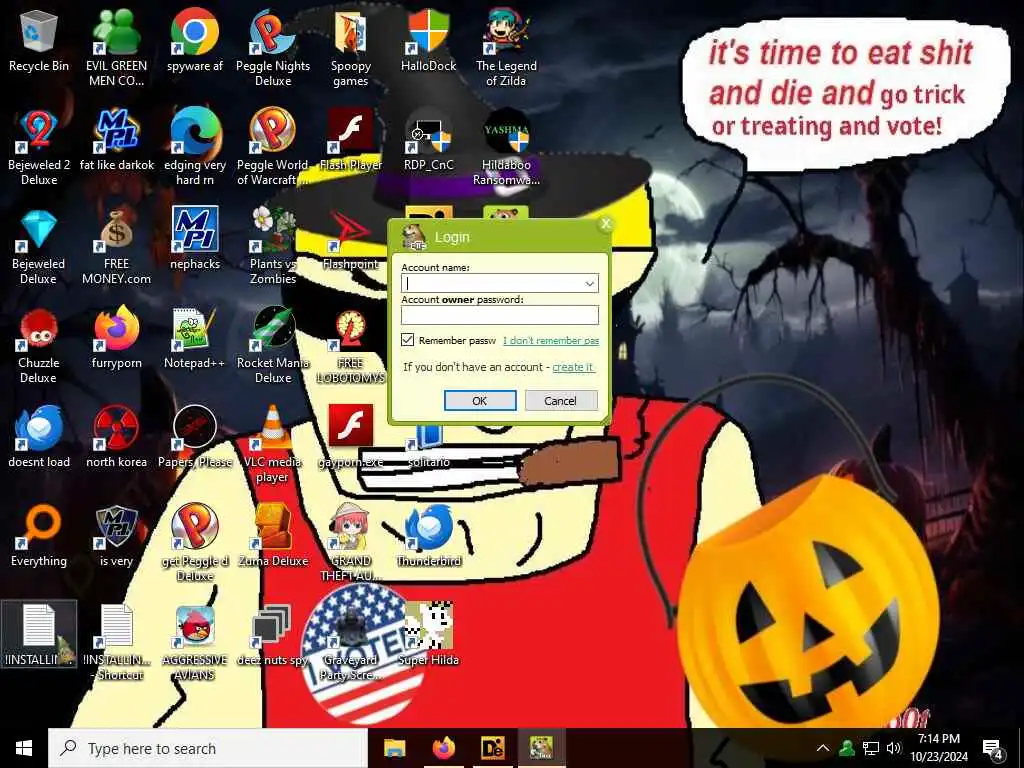The height and width of the screenshot is (768, 1024).
Task: Open Peggle Nights Deluxe shortcut
Action: point(273,47)
